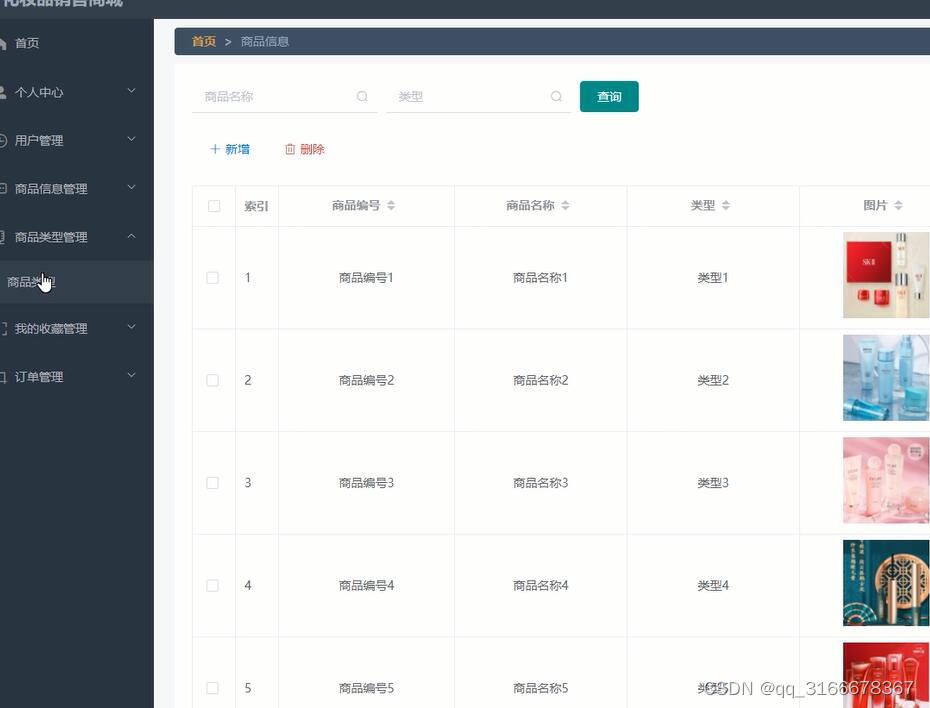The image size is (930, 708).
Task: Select the 商品类型 submenu item
Action: tap(77, 282)
